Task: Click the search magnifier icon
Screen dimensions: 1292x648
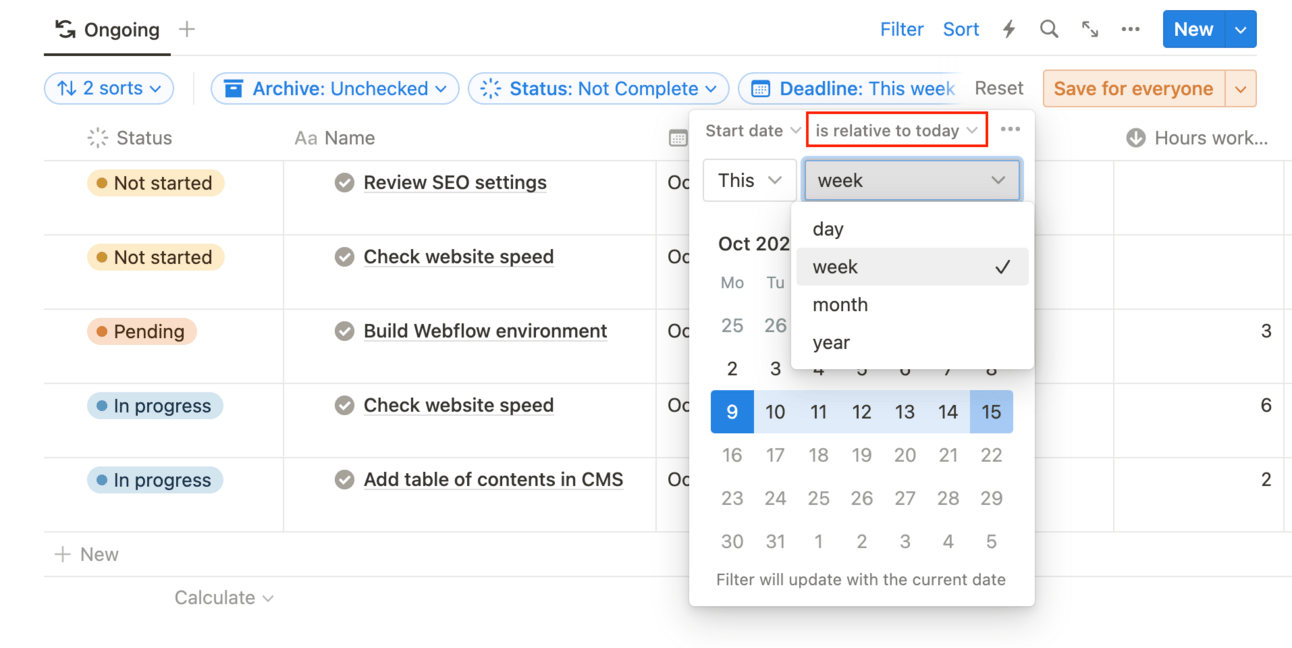Action: (1048, 30)
